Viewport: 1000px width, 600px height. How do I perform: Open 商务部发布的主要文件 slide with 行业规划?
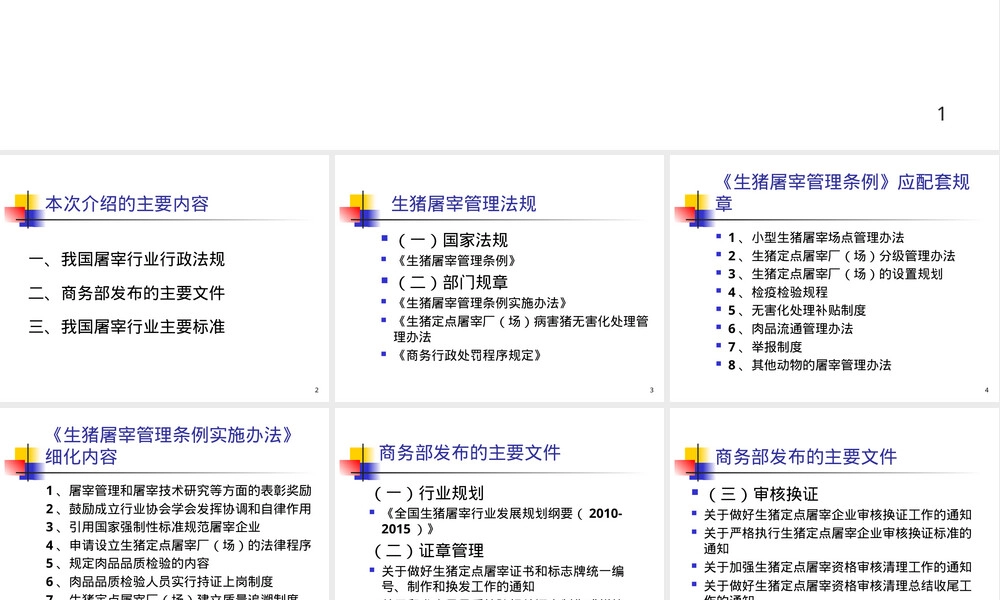(x=499, y=504)
